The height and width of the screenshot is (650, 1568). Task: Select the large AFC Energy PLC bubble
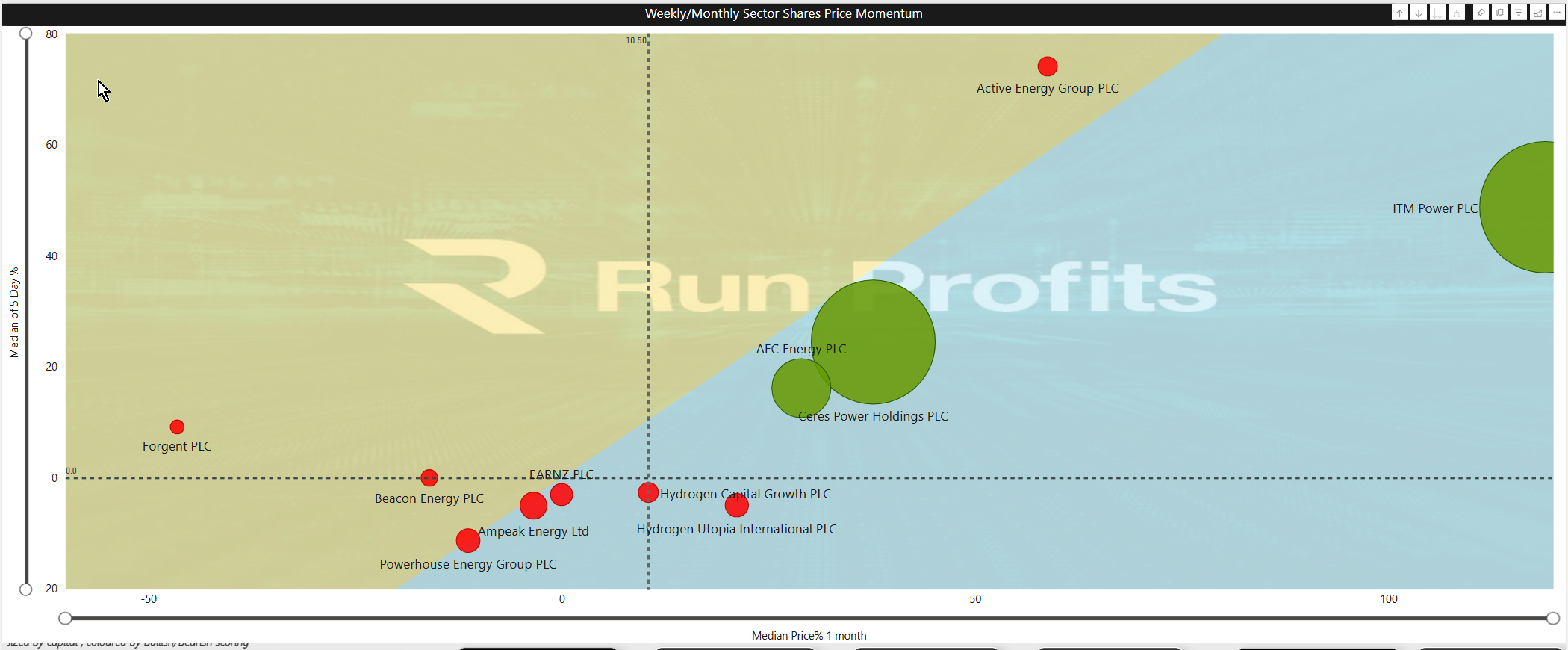[x=873, y=342]
